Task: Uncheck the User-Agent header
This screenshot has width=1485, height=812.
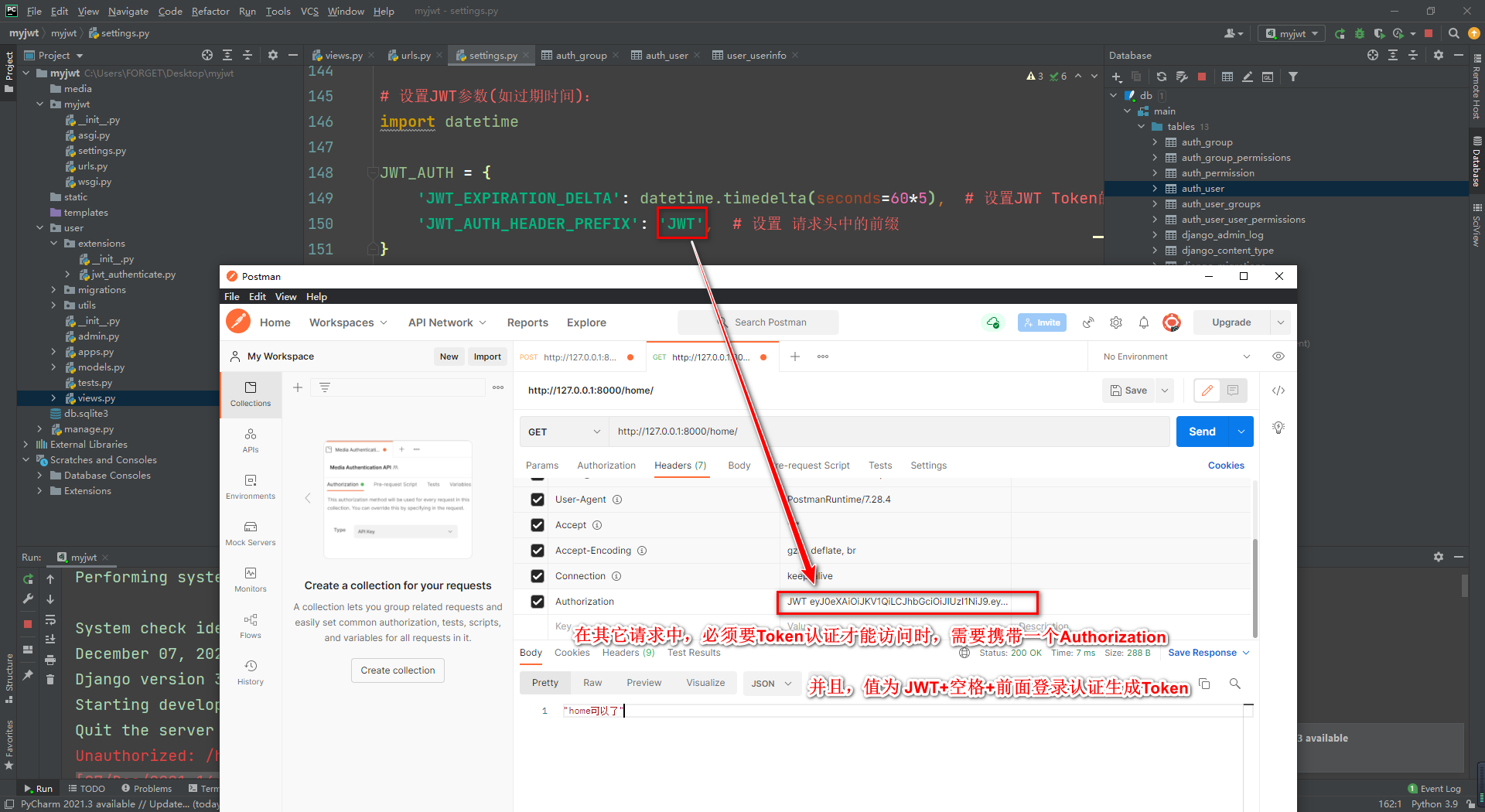Action: point(538,500)
